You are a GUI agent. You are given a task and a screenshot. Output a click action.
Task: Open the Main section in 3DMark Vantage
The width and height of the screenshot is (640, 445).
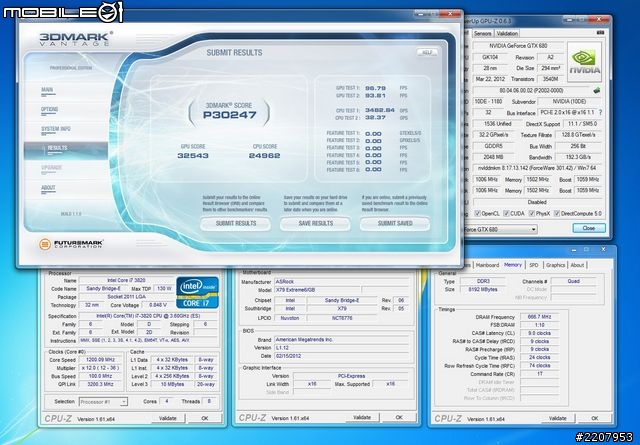point(47,90)
